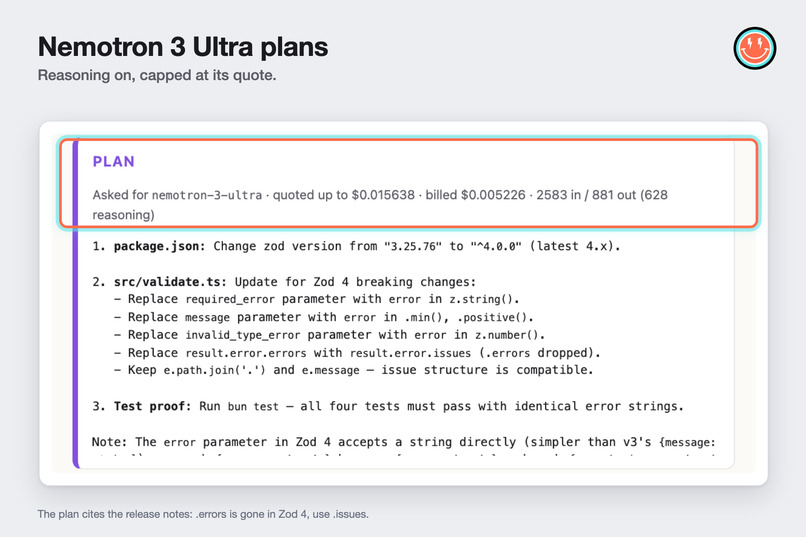Click the Test proof step label
Viewport: 806px width, 537px height.
153,406
